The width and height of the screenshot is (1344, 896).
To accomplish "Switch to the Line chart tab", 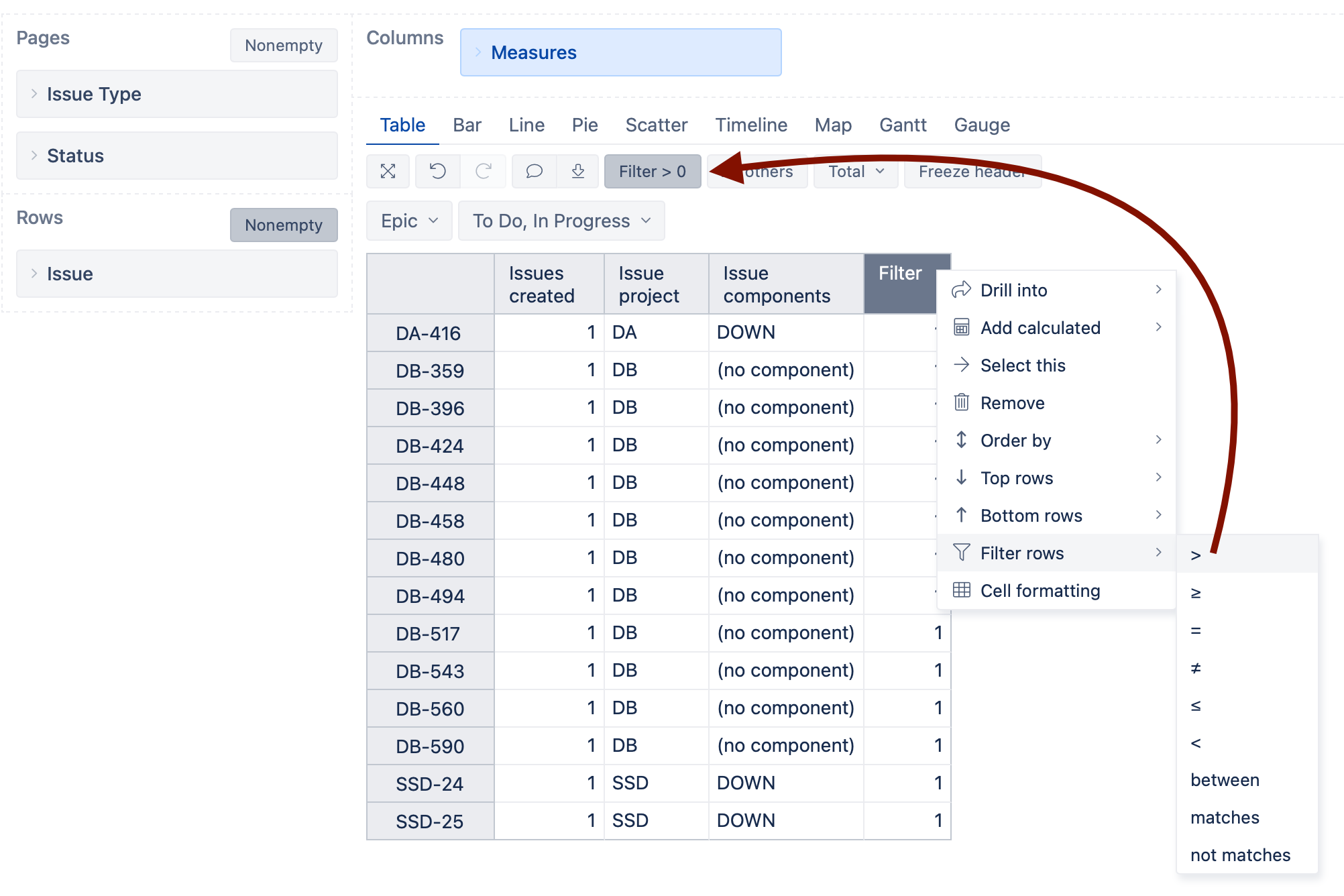I will click(526, 125).
